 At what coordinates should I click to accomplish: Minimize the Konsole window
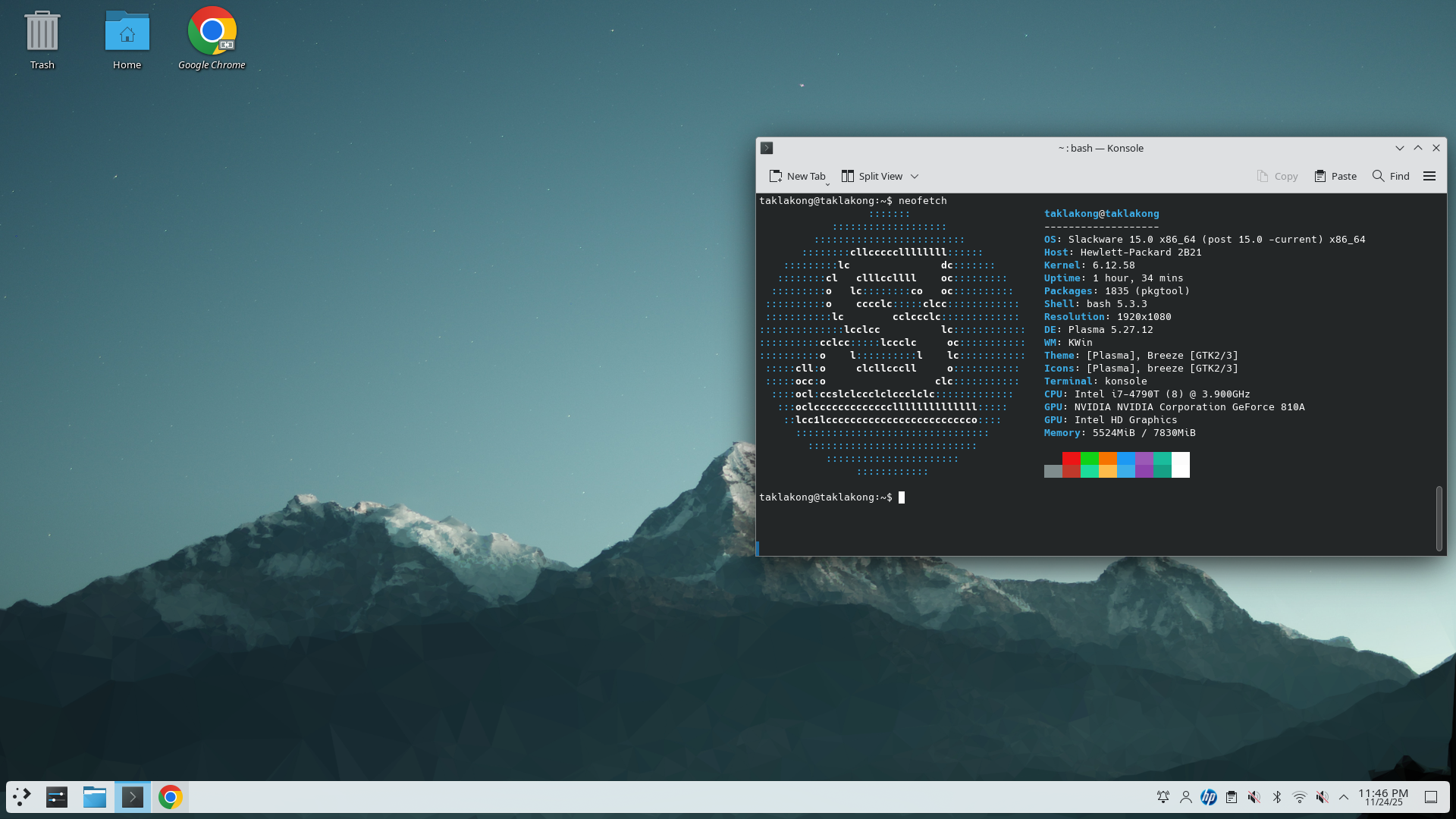point(1400,148)
